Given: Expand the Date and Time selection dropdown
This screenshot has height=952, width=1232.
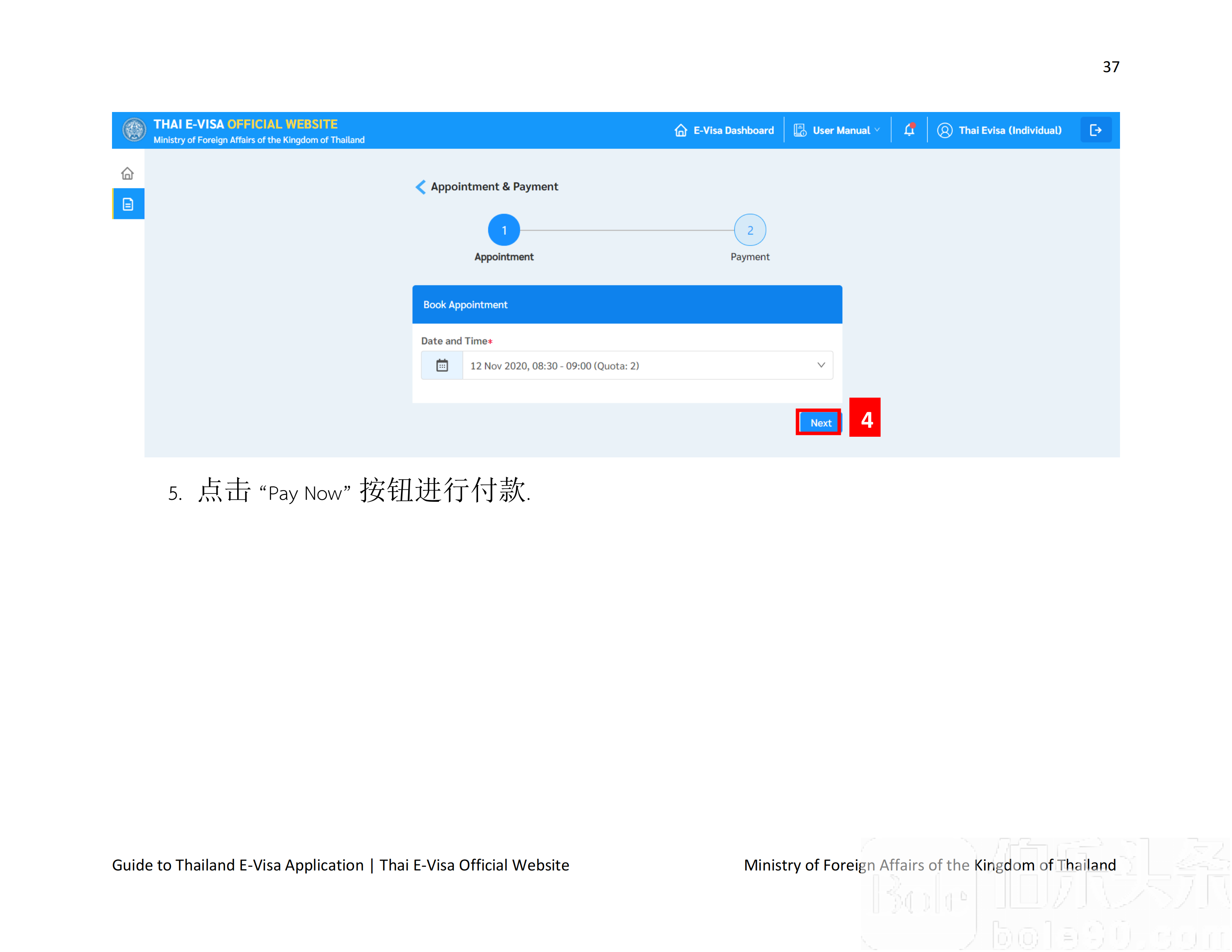Looking at the screenshot, I should tap(821, 365).
